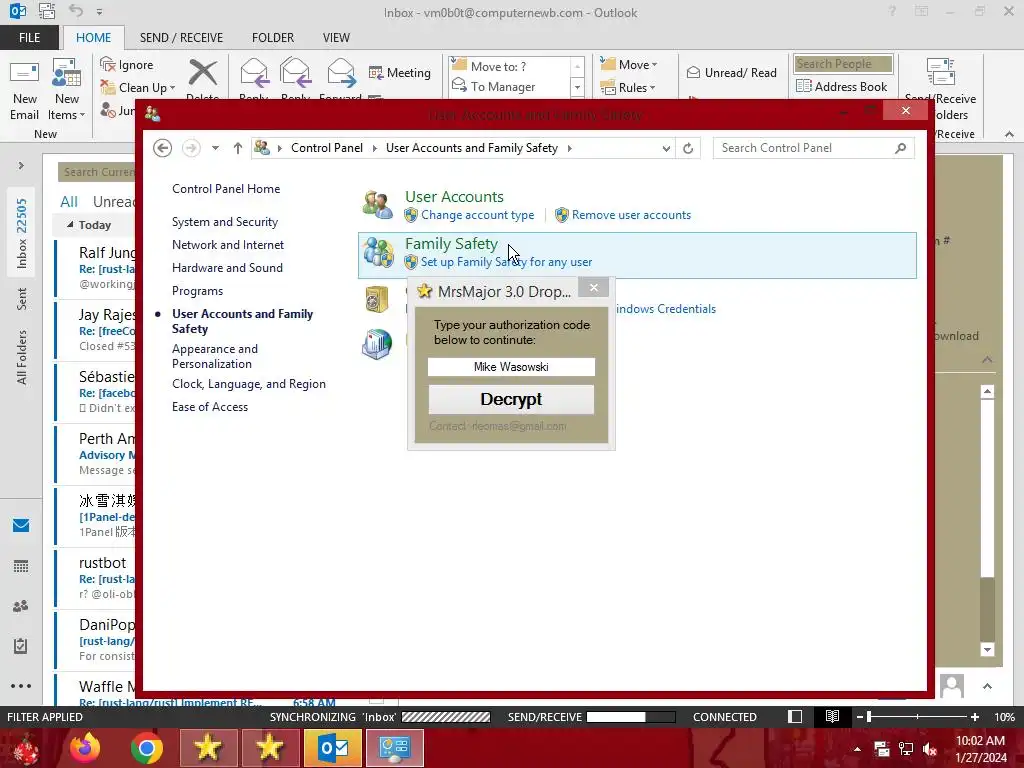
Task: Go up one level in Control Panel
Action: coord(238,148)
